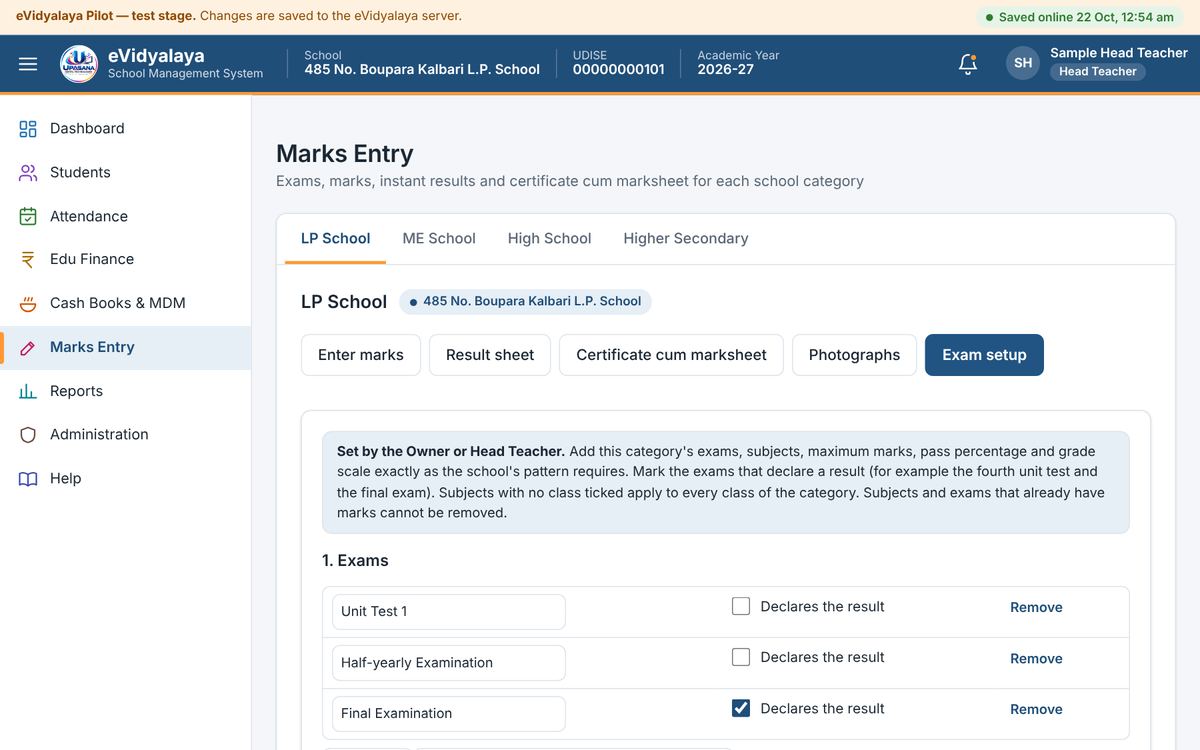
Task: Click the Administration shield icon
Action: 28,435
